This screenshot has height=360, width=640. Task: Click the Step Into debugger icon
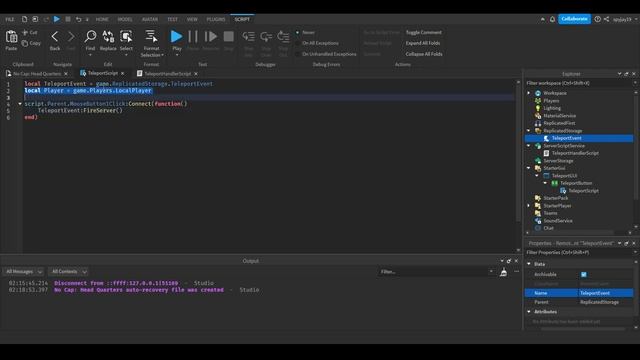coord(248,37)
